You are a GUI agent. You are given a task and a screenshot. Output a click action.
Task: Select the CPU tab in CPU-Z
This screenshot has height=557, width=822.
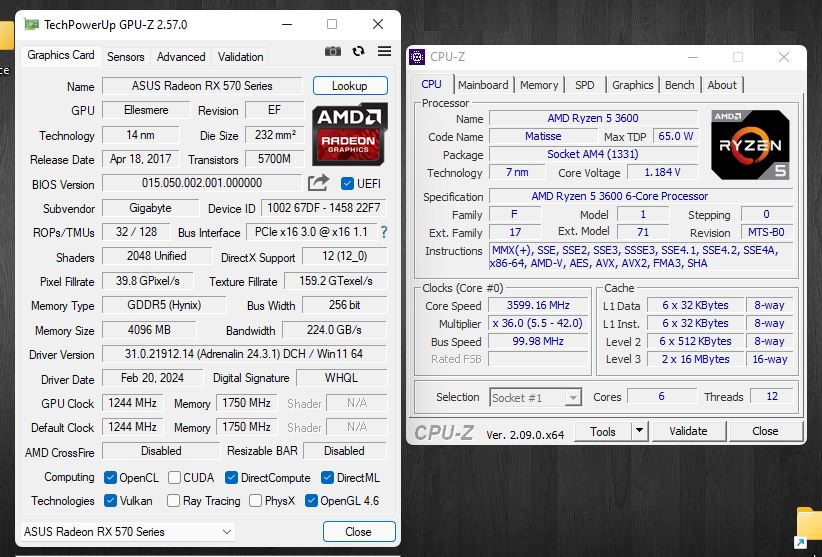pos(431,84)
